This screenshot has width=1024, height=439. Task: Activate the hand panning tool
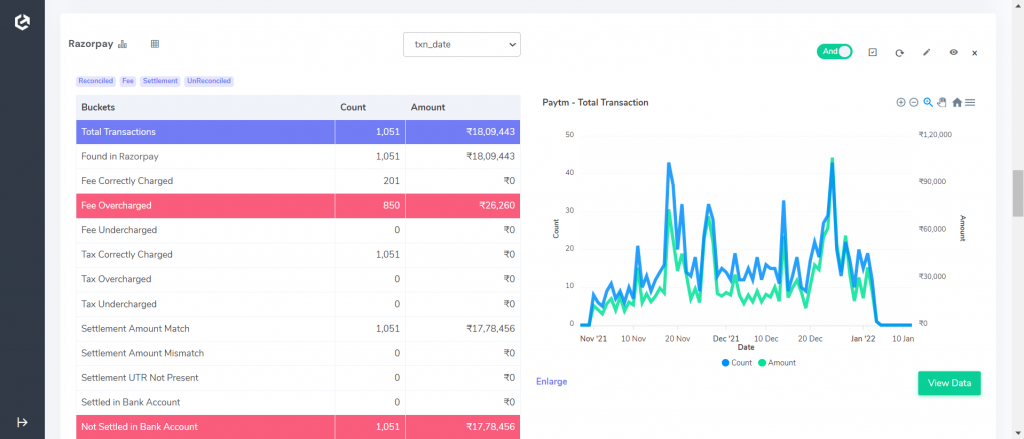point(941,103)
